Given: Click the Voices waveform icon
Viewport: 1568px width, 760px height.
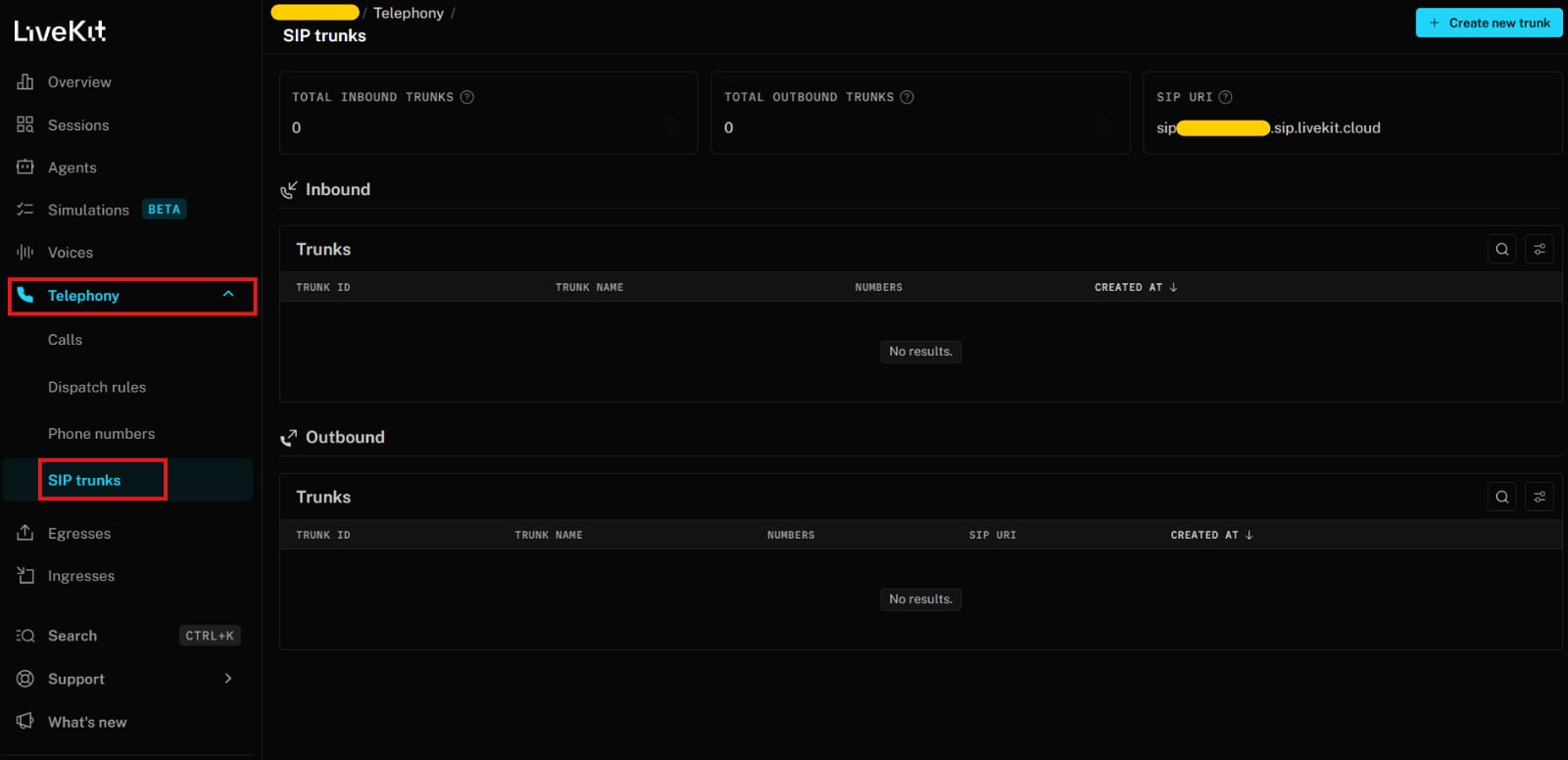Looking at the screenshot, I should (x=25, y=253).
